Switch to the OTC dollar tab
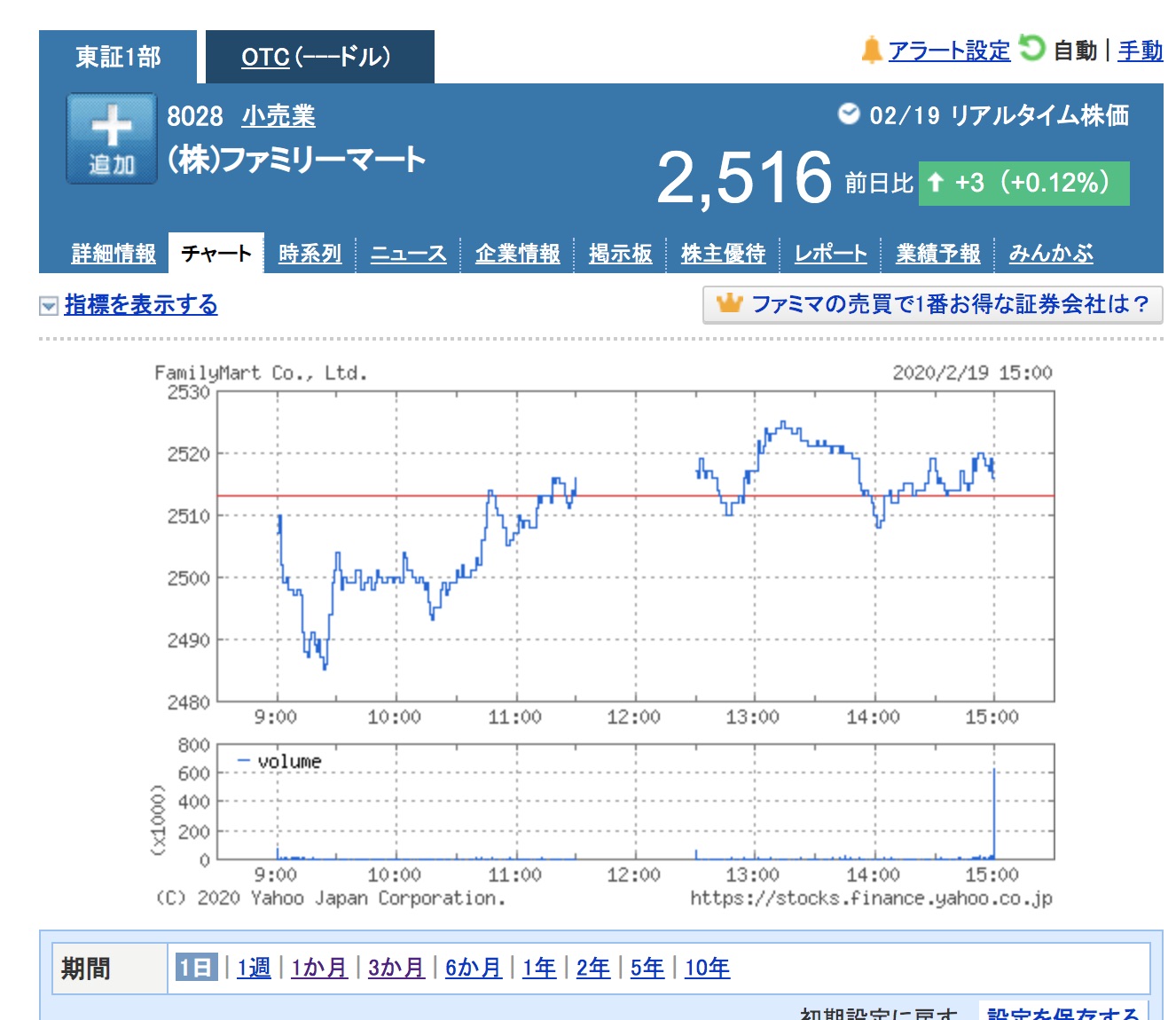This screenshot has width=1176, height=1020. [320, 57]
